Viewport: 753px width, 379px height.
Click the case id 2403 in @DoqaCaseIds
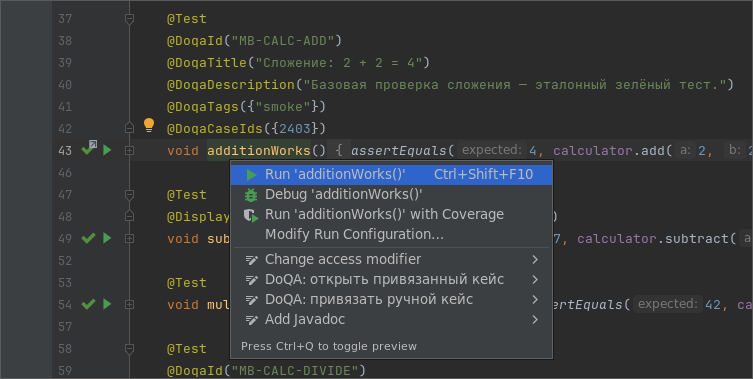pyautogui.click(x=295, y=128)
